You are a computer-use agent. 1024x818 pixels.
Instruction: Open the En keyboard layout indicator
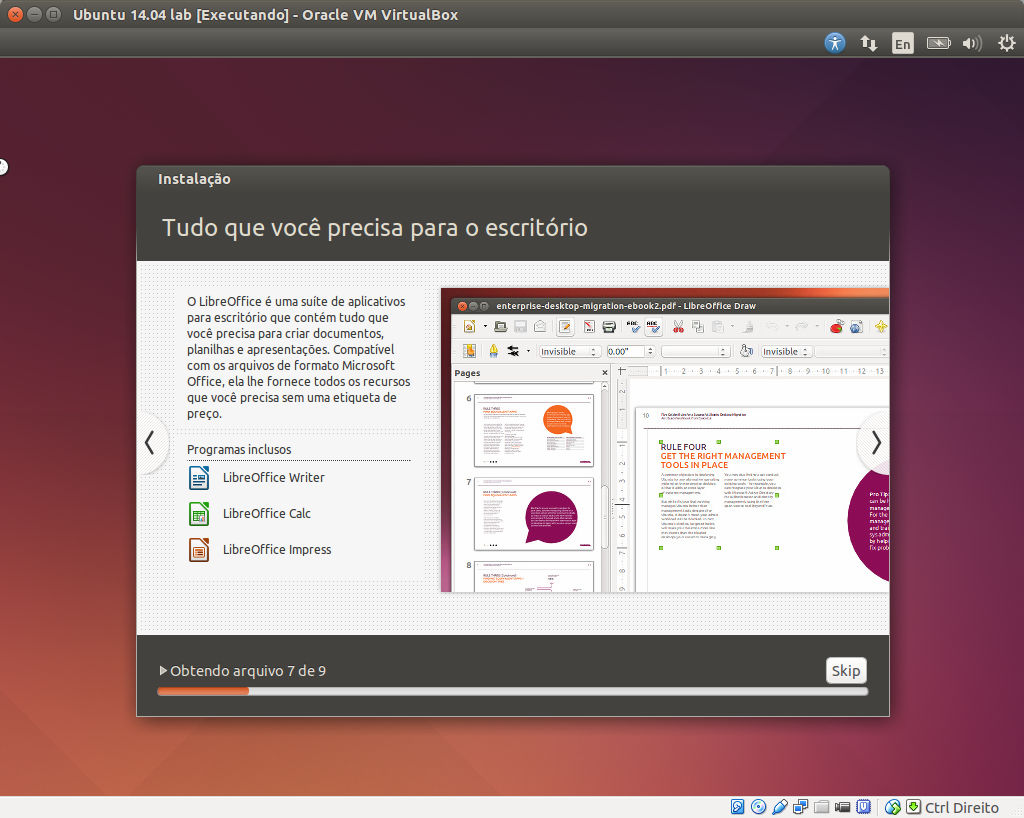[903, 44]
